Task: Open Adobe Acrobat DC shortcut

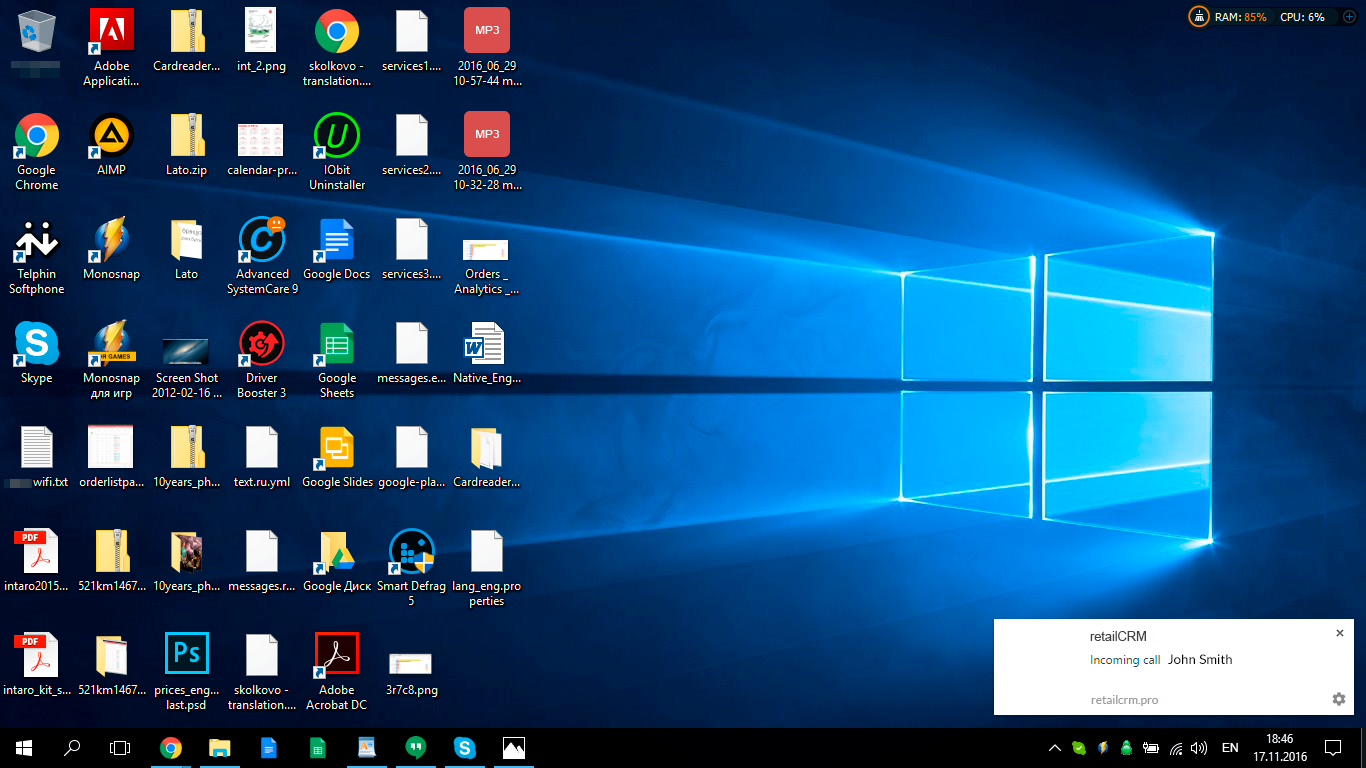Action: 337,672
